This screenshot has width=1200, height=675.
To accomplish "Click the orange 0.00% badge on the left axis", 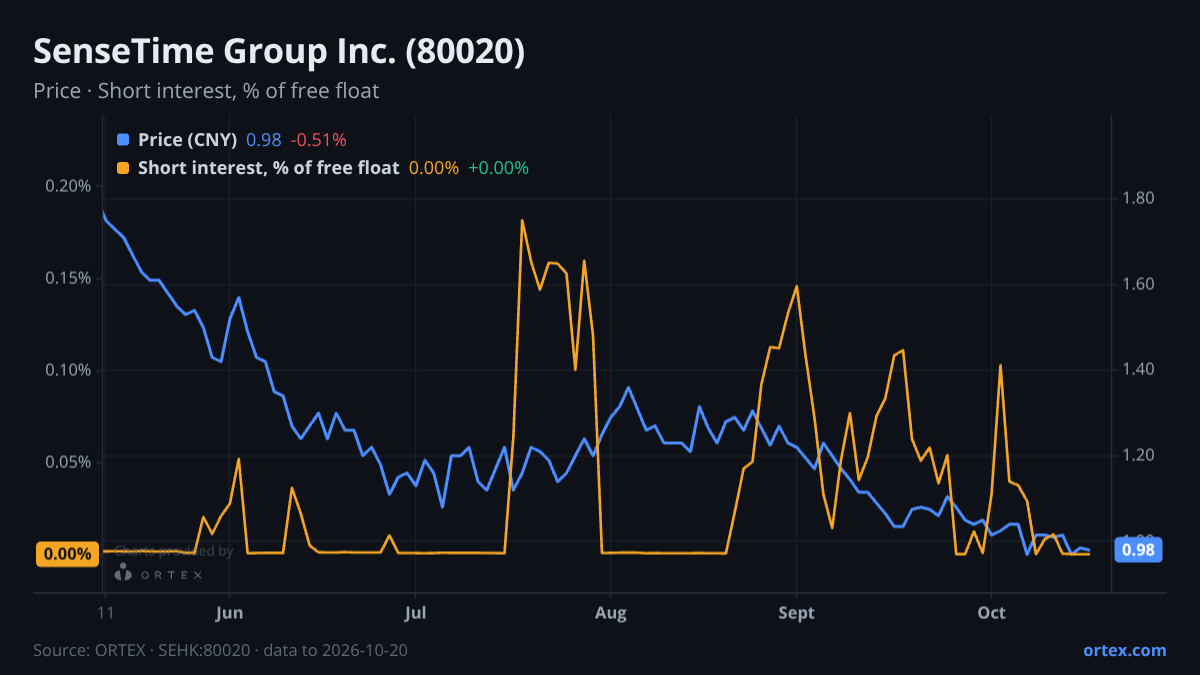I will coord(68,554).
